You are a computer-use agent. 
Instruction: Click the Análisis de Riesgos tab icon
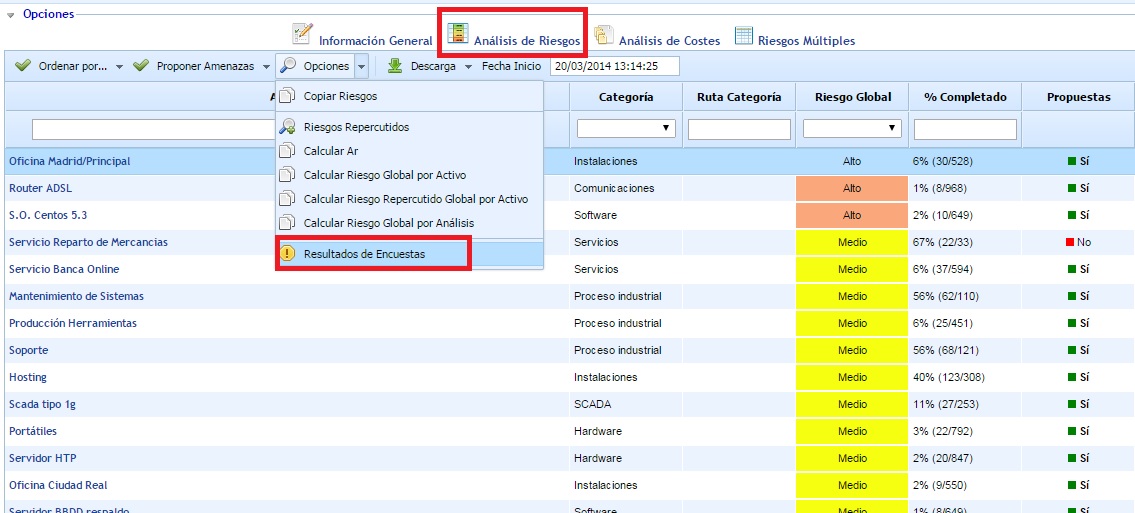point(458,35)
